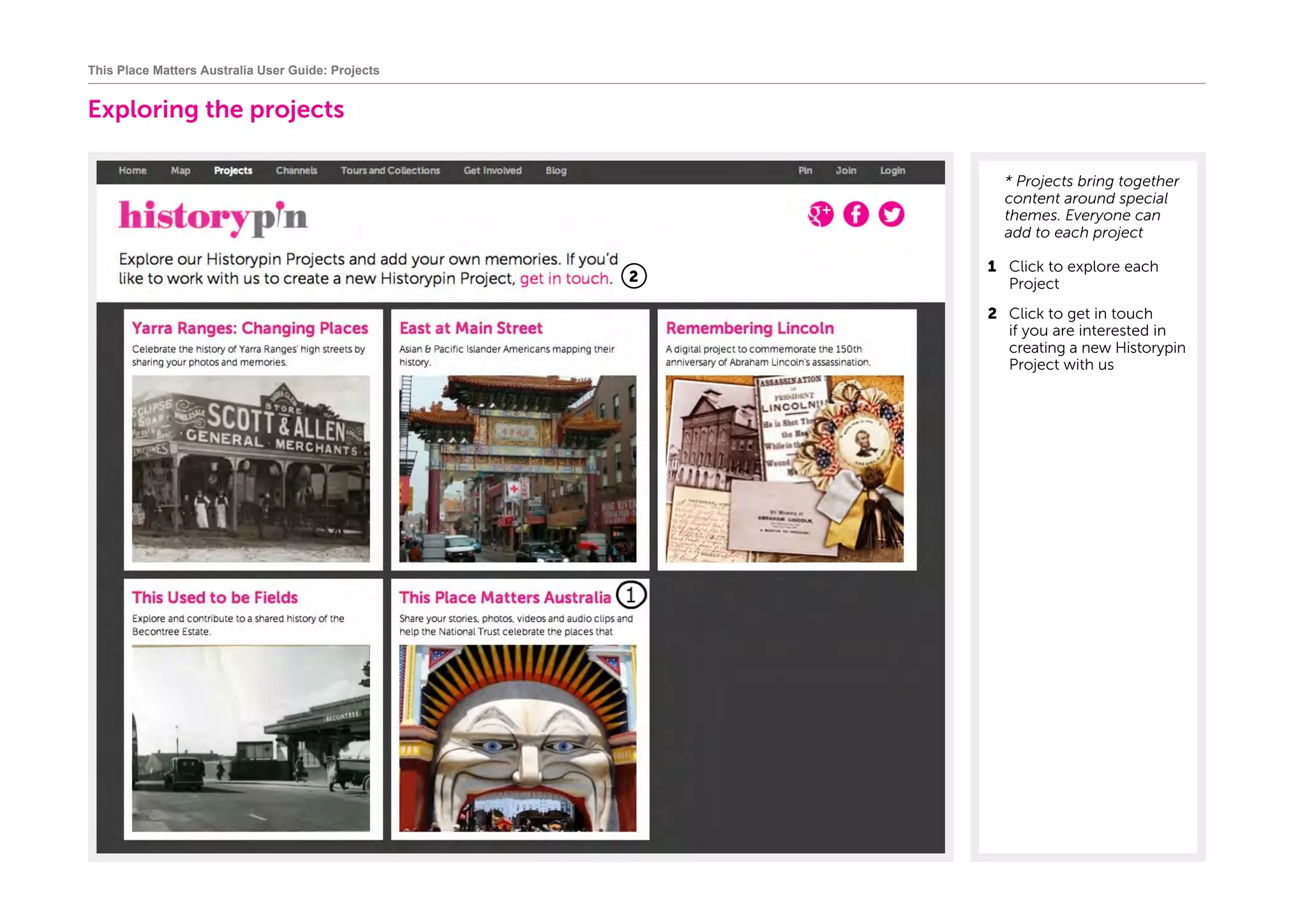Click 'Click to explore each Project' note
This screenshot has width=1307, height=924.
point(1083,275)
